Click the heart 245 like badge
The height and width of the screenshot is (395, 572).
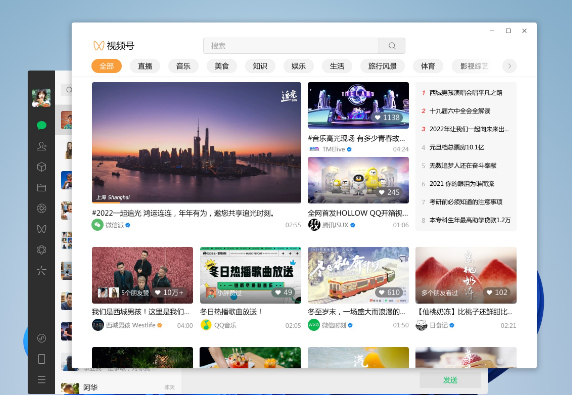click(x=389, y=192)
